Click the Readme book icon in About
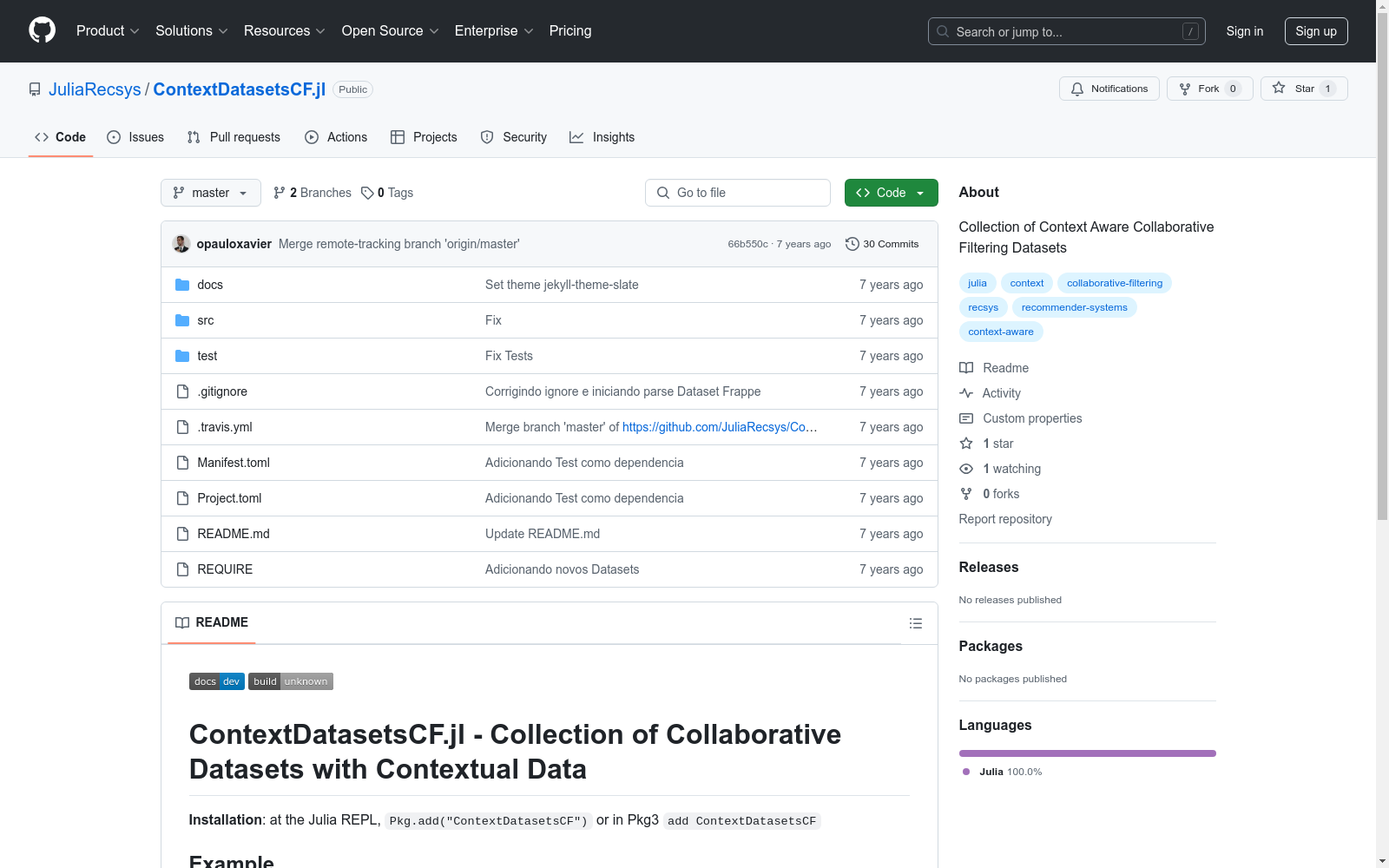 coord(966,368)
